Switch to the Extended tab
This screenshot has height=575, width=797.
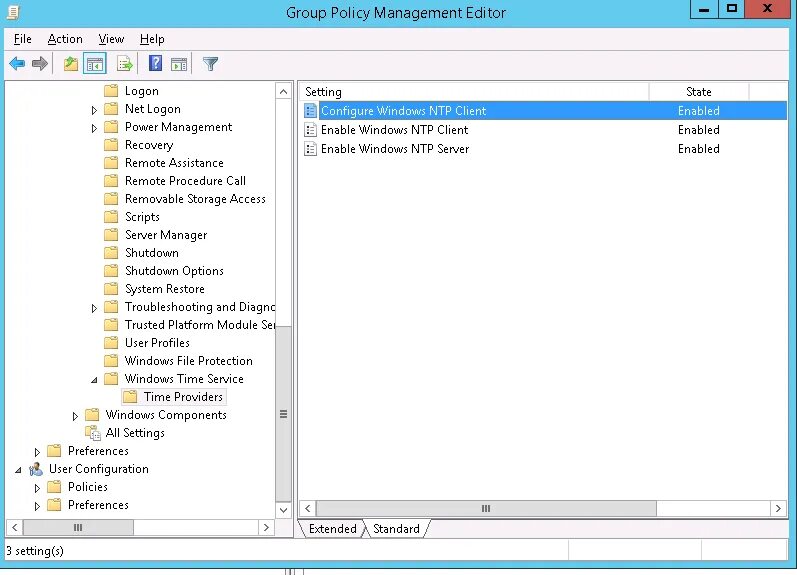point(332,529)
